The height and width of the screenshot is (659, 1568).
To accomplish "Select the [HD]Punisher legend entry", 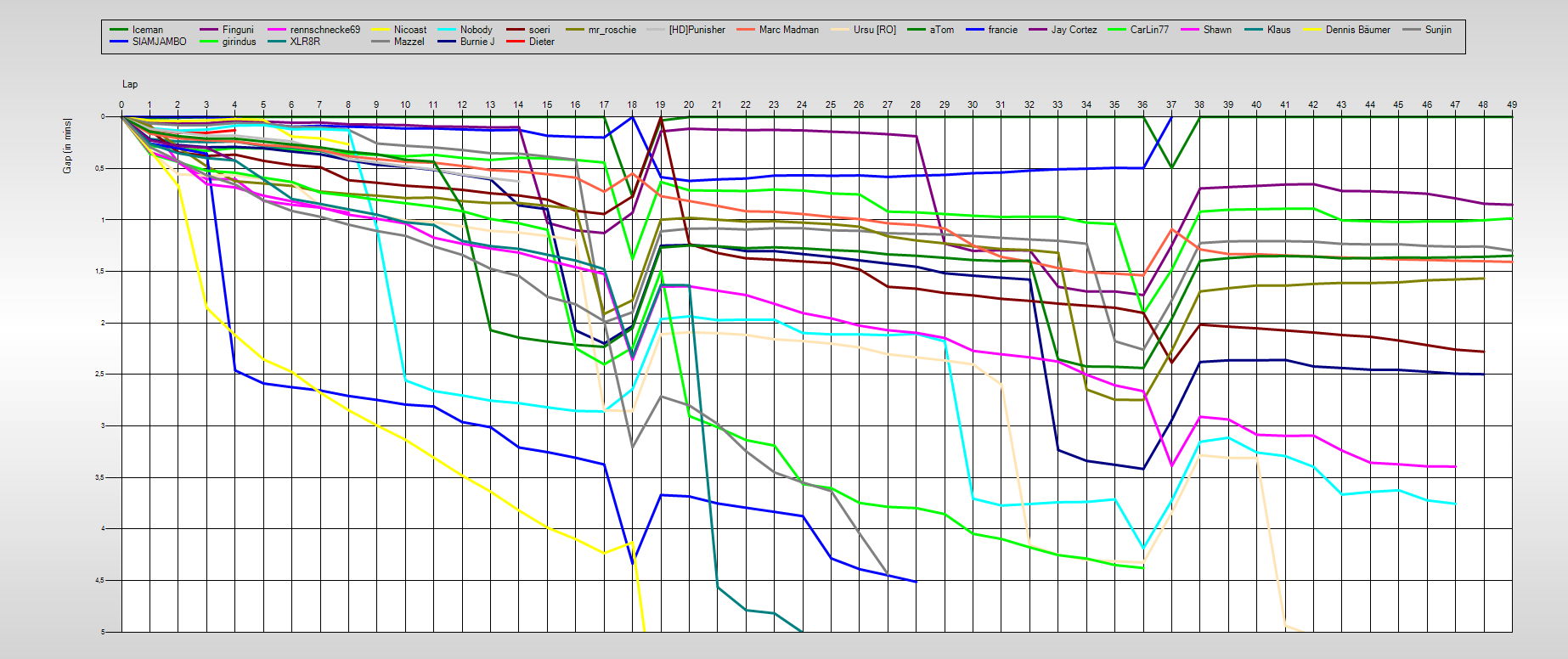I will 697,30.
